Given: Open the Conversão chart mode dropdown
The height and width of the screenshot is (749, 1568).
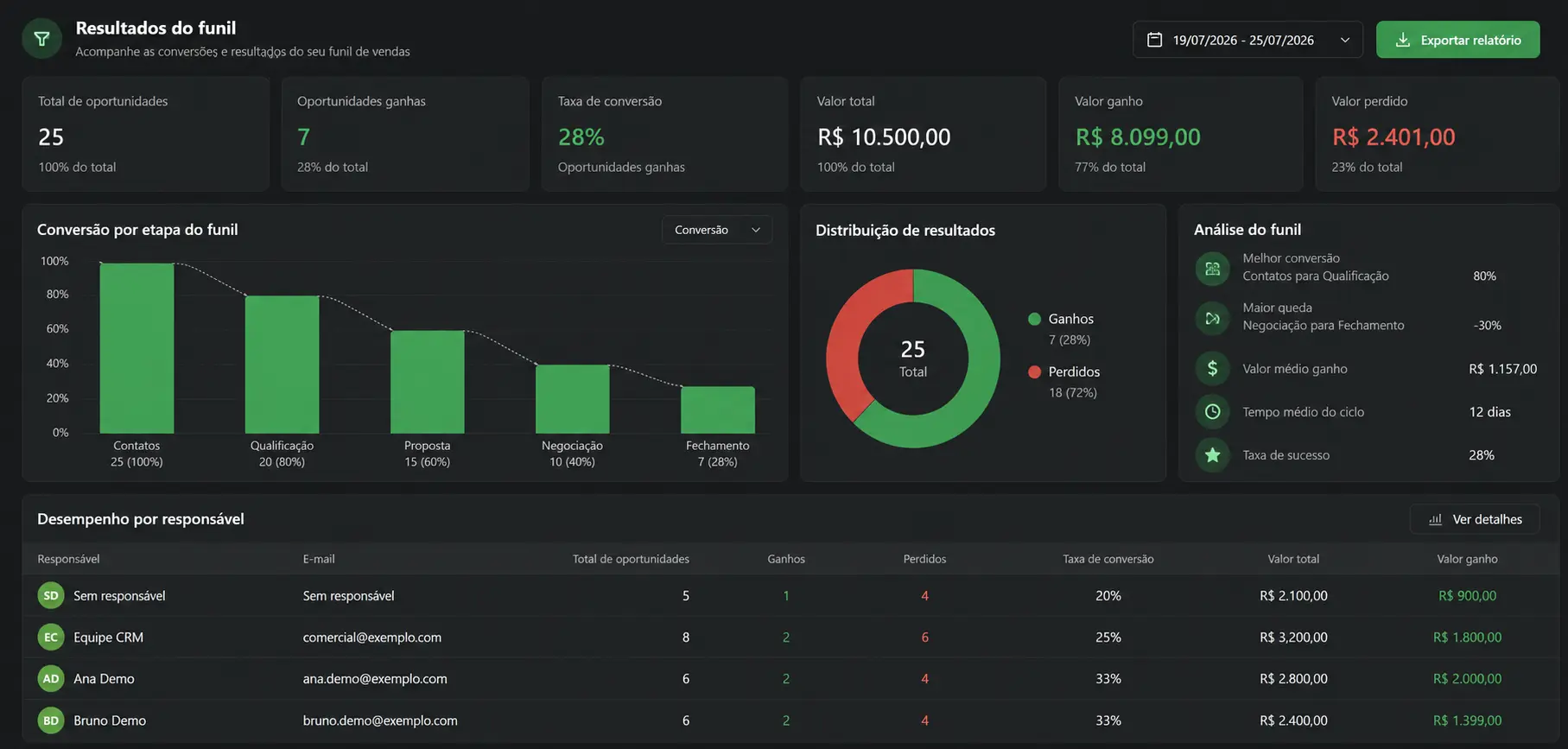Looking at the screenshot, I should point(717,230).
